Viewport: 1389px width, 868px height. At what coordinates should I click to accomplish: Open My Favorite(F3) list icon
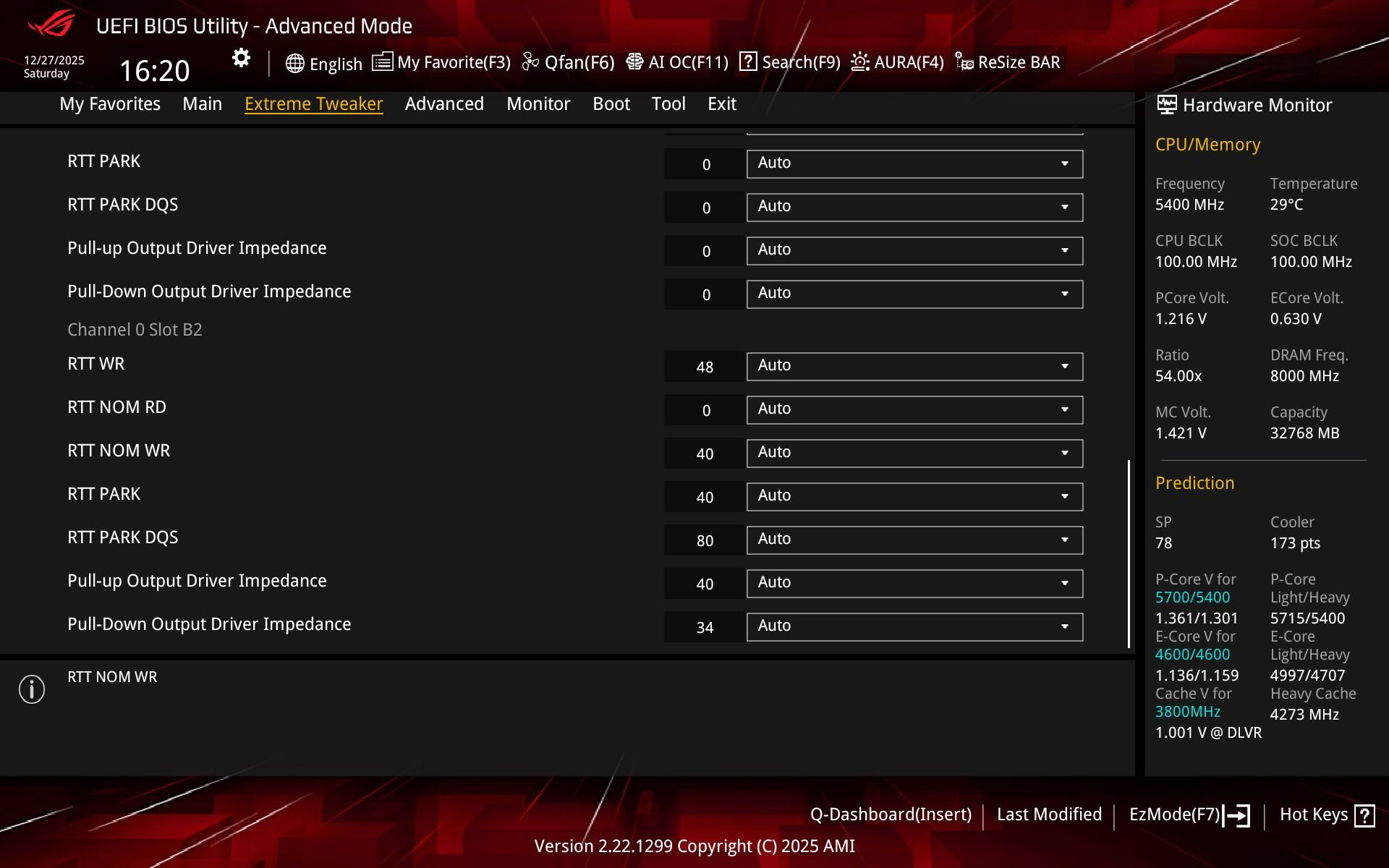382,62
